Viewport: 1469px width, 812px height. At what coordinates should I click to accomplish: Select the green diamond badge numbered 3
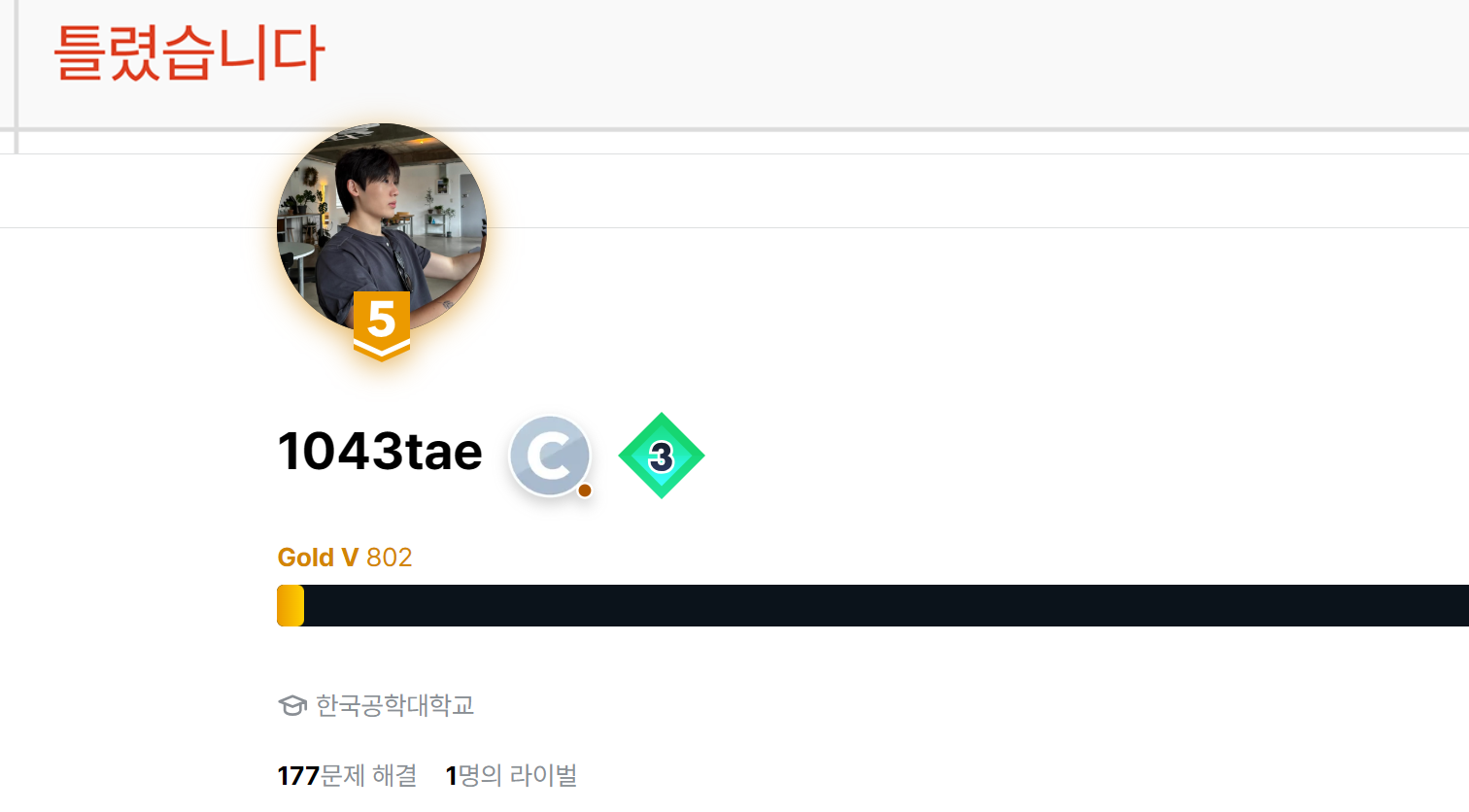[x=662, y=456]
